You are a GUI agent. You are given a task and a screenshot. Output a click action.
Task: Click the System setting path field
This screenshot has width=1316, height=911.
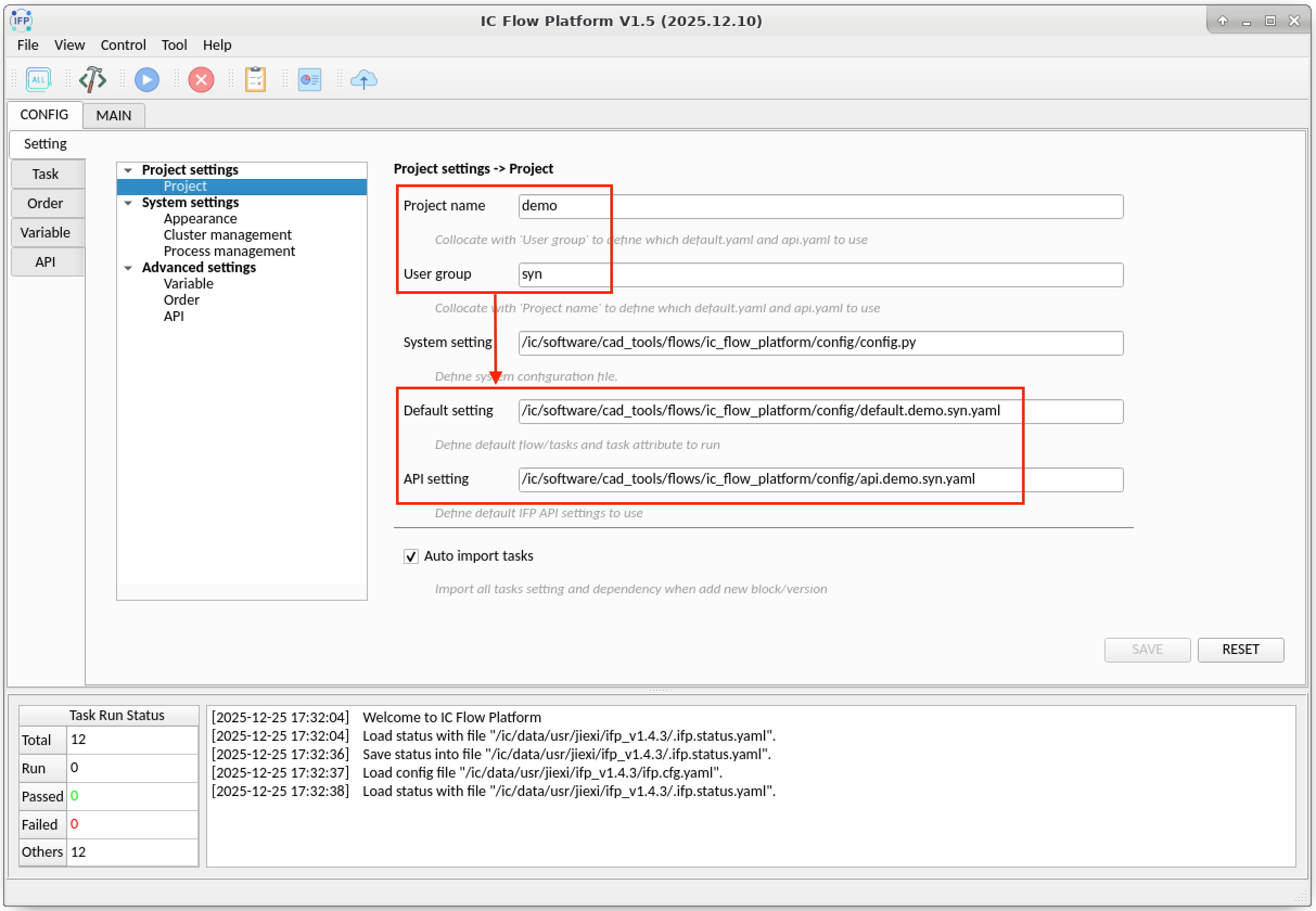click(x=820, y=343)
